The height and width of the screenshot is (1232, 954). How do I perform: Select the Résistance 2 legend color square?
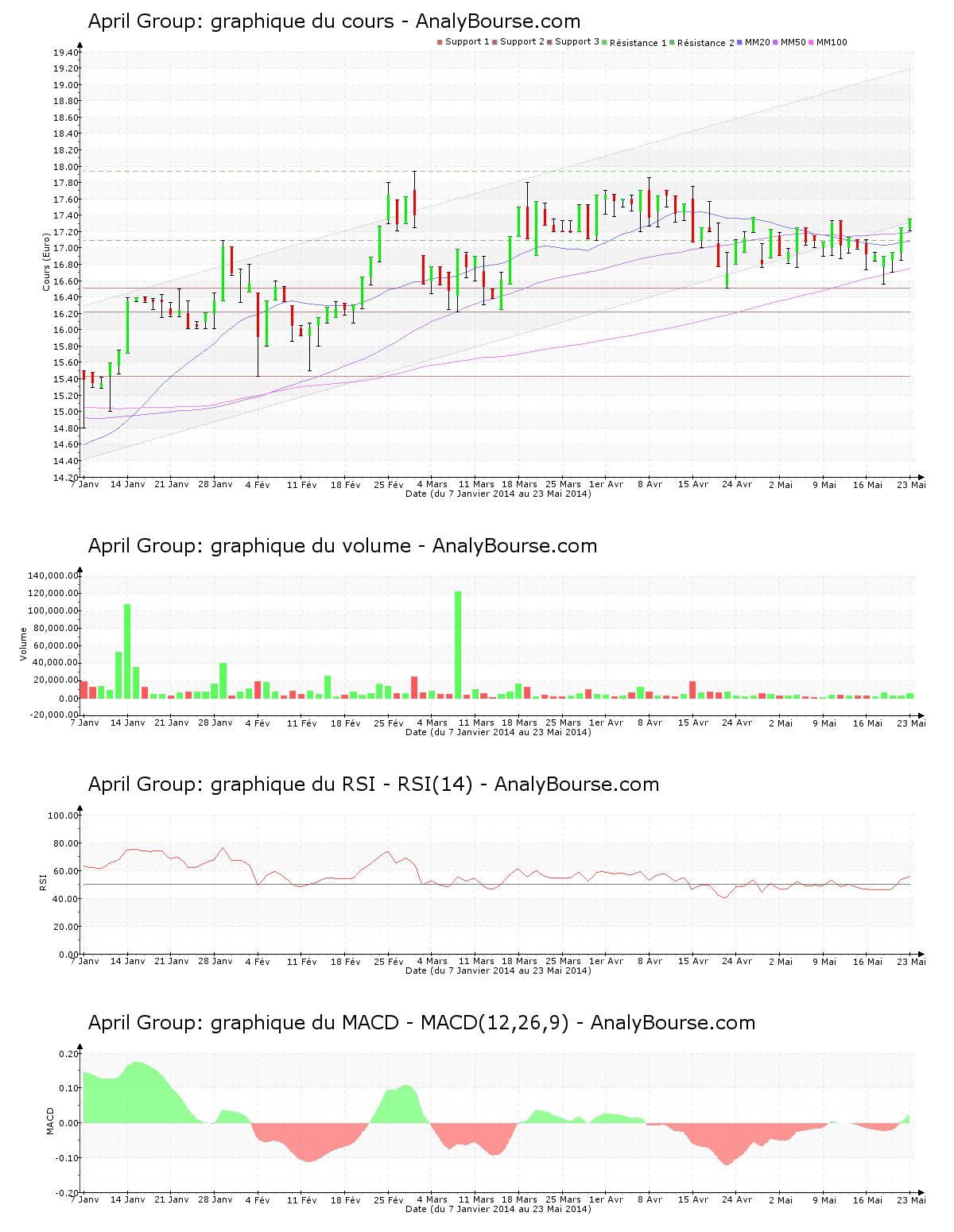(x=673, y=42)
